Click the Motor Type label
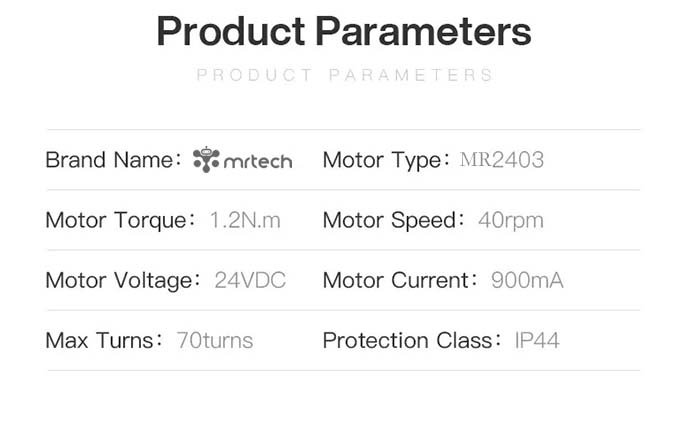 point(386,160)
